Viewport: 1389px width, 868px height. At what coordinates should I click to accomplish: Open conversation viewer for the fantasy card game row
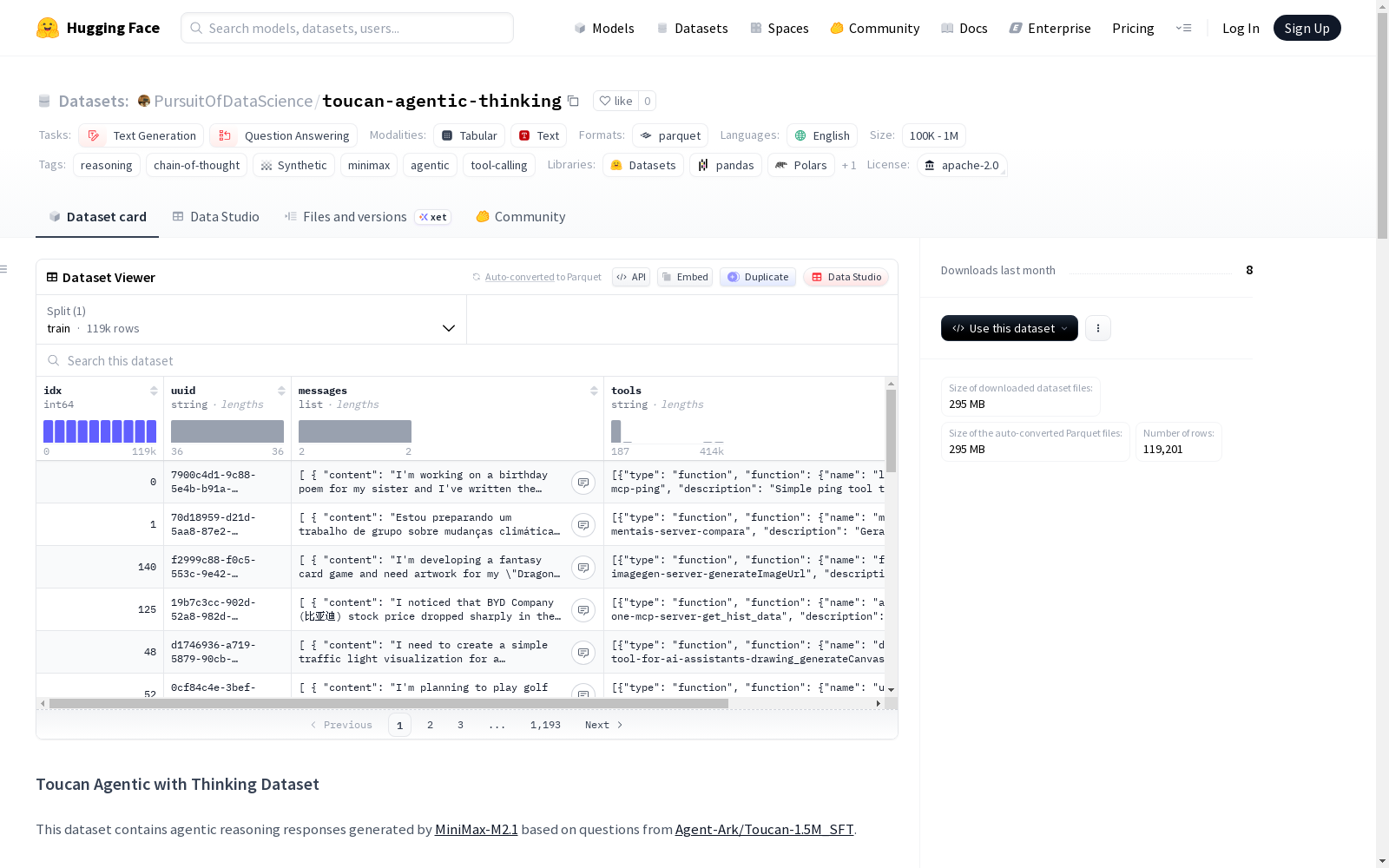(583, 568)
